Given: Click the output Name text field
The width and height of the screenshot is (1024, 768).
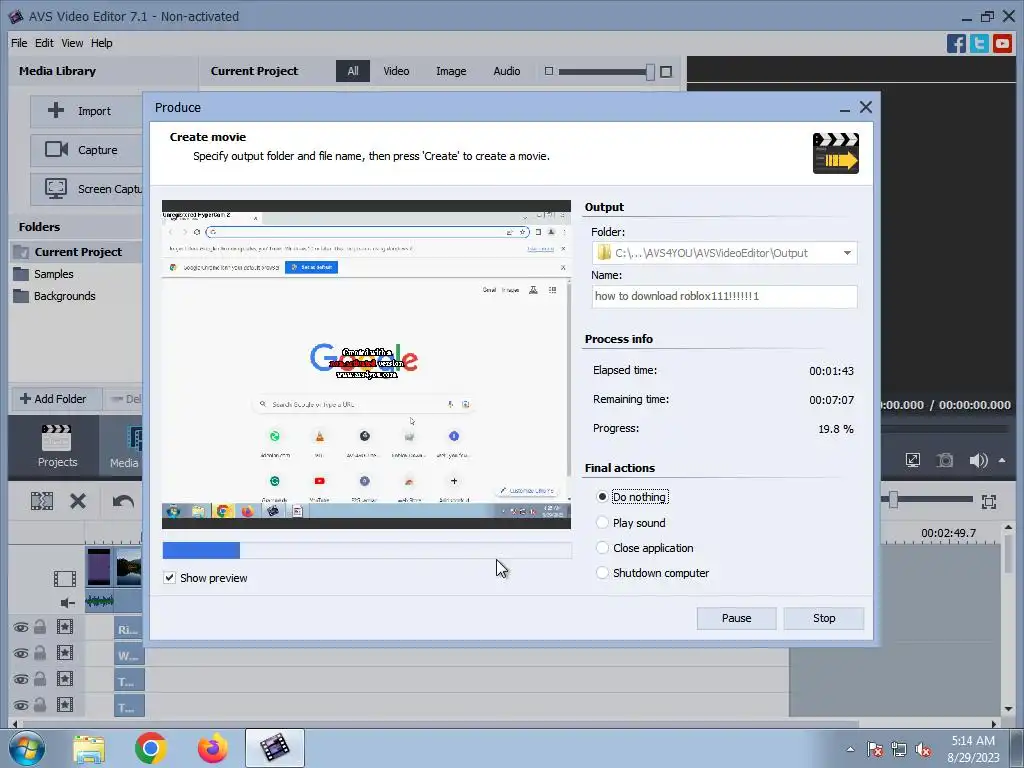Looking at the screenshot, I should (724, 296).
